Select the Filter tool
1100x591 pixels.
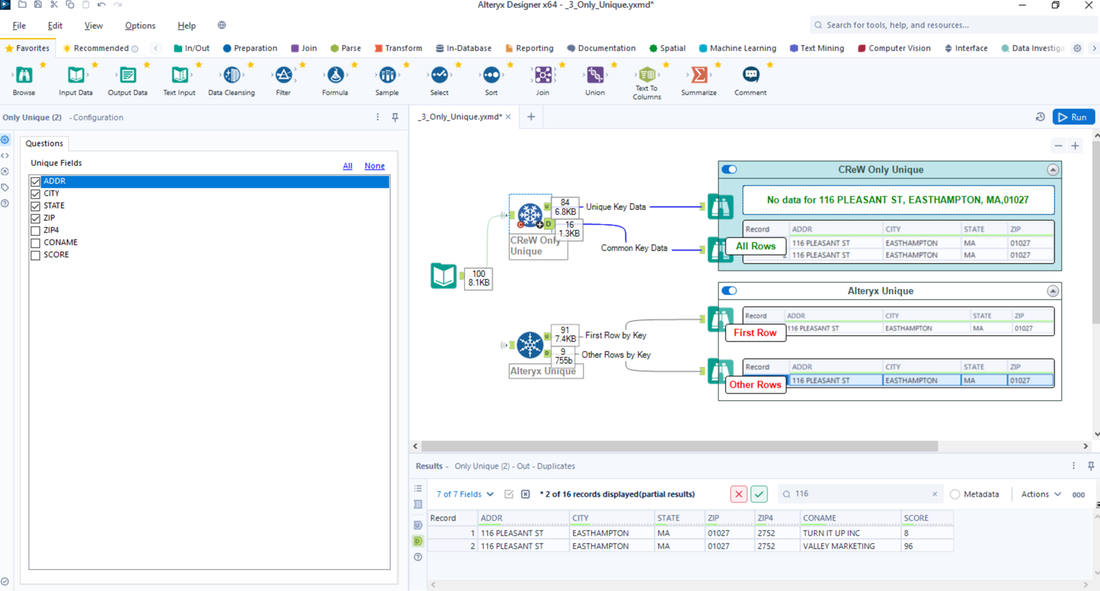283,74
